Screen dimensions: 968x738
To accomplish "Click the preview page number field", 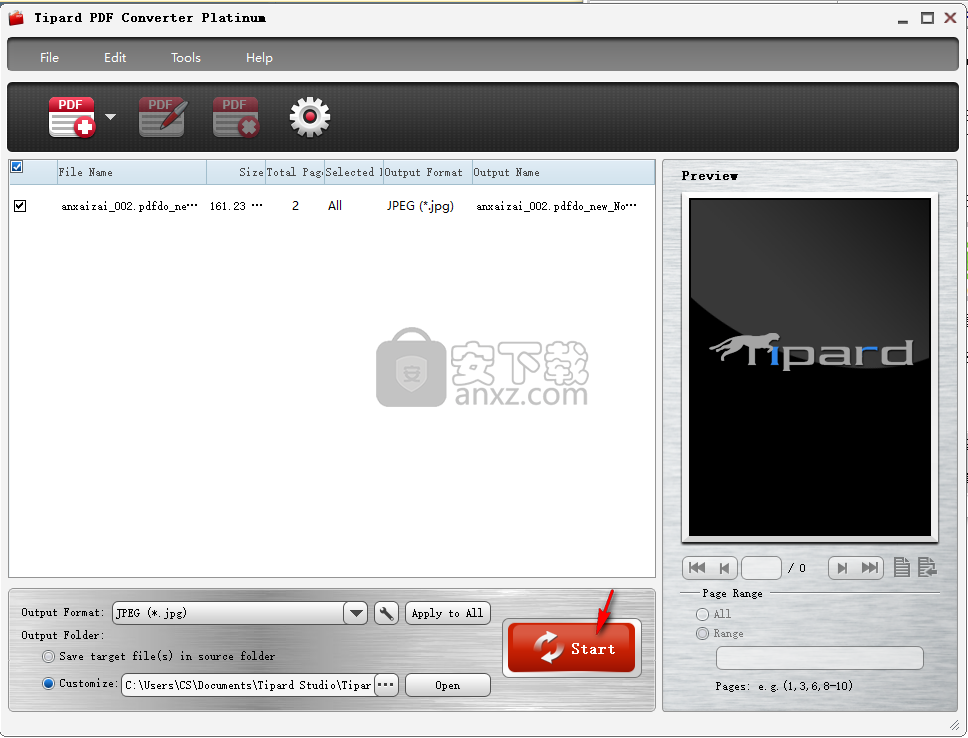I will pos(761,568).
